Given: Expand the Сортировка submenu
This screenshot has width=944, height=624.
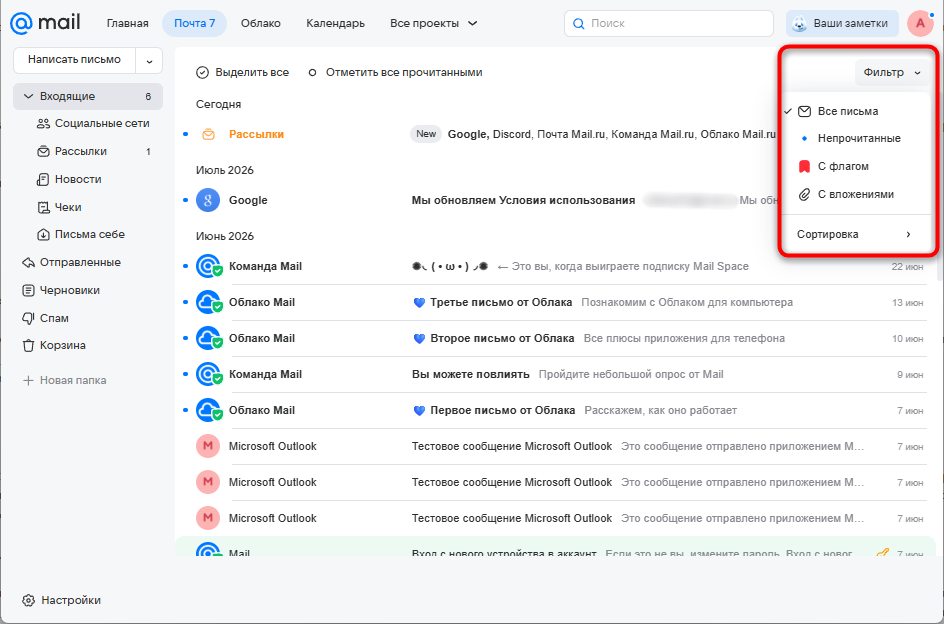Looking at the screenshot, I should 855,234.
